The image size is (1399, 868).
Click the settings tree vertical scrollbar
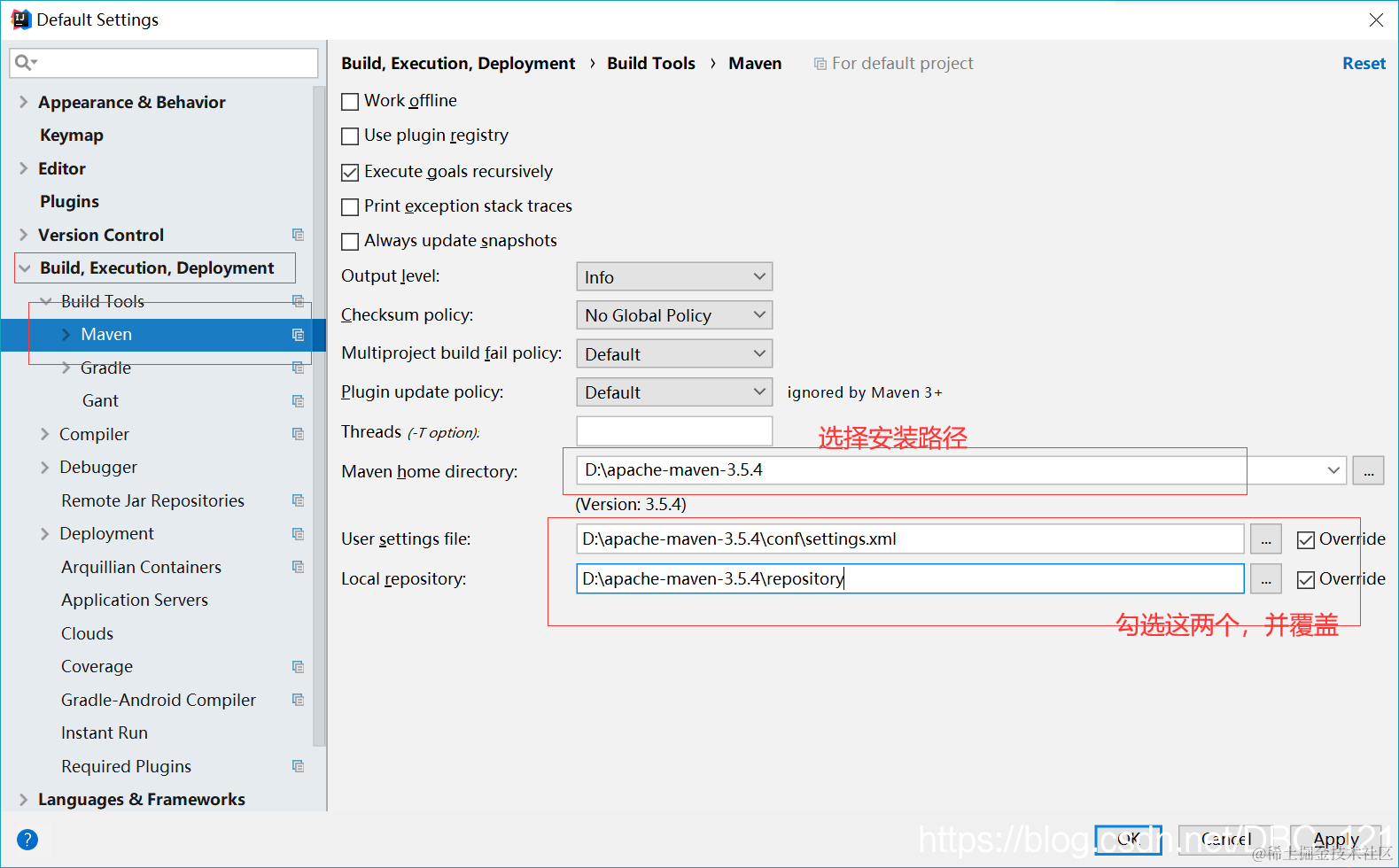319,416
